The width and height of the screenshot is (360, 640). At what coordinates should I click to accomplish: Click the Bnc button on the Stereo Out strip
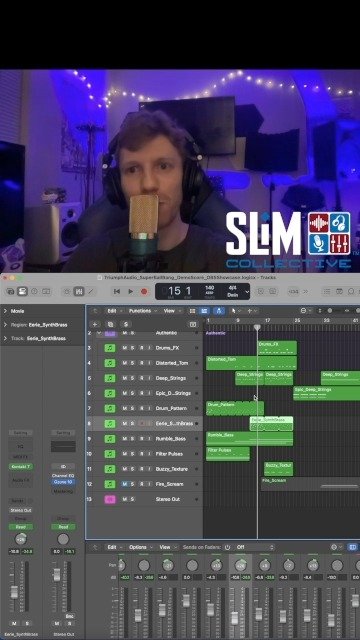[69, 616]
